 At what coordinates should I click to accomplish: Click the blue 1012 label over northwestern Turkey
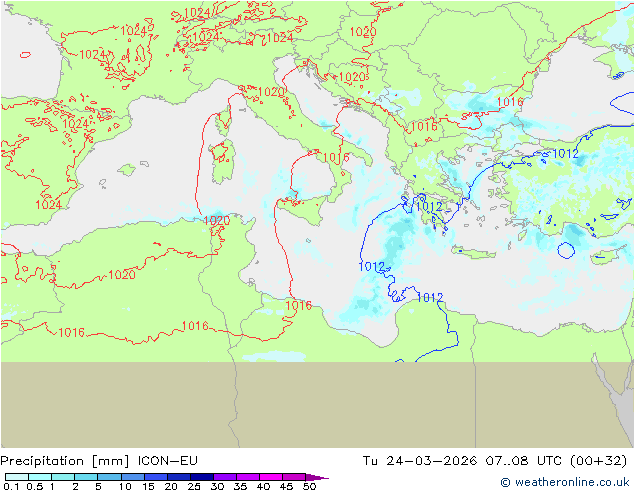(565, 154)
